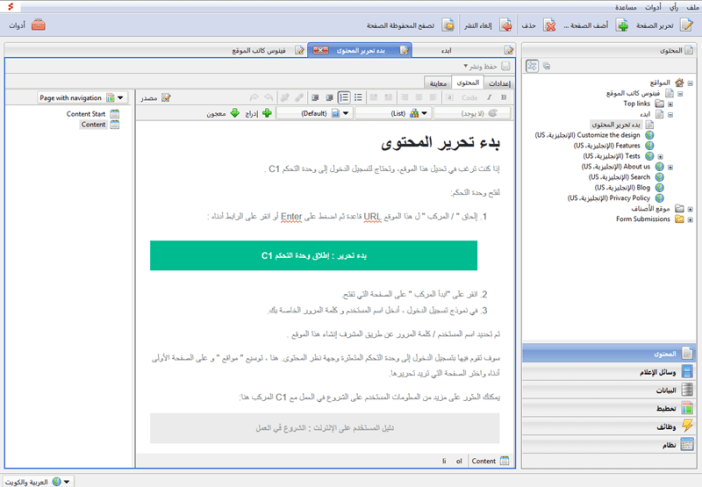Viewport: 702px width, 487px height.
Task: Click the globe icon in language selector
Action: pos(57,482)
